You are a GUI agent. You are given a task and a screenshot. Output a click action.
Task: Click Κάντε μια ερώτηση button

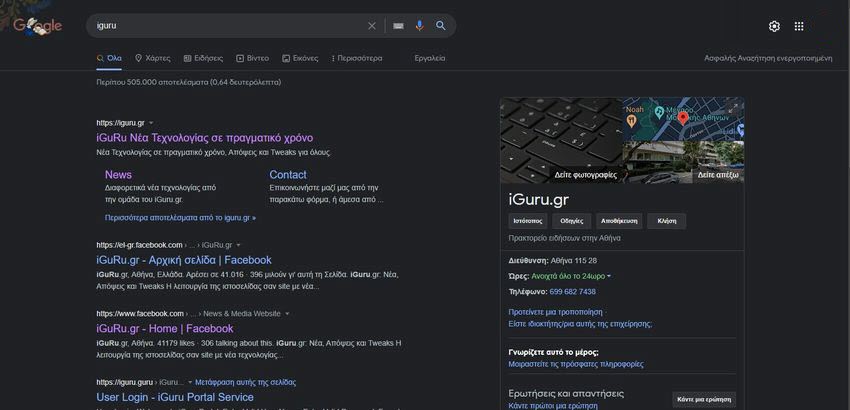coord(704,400)
